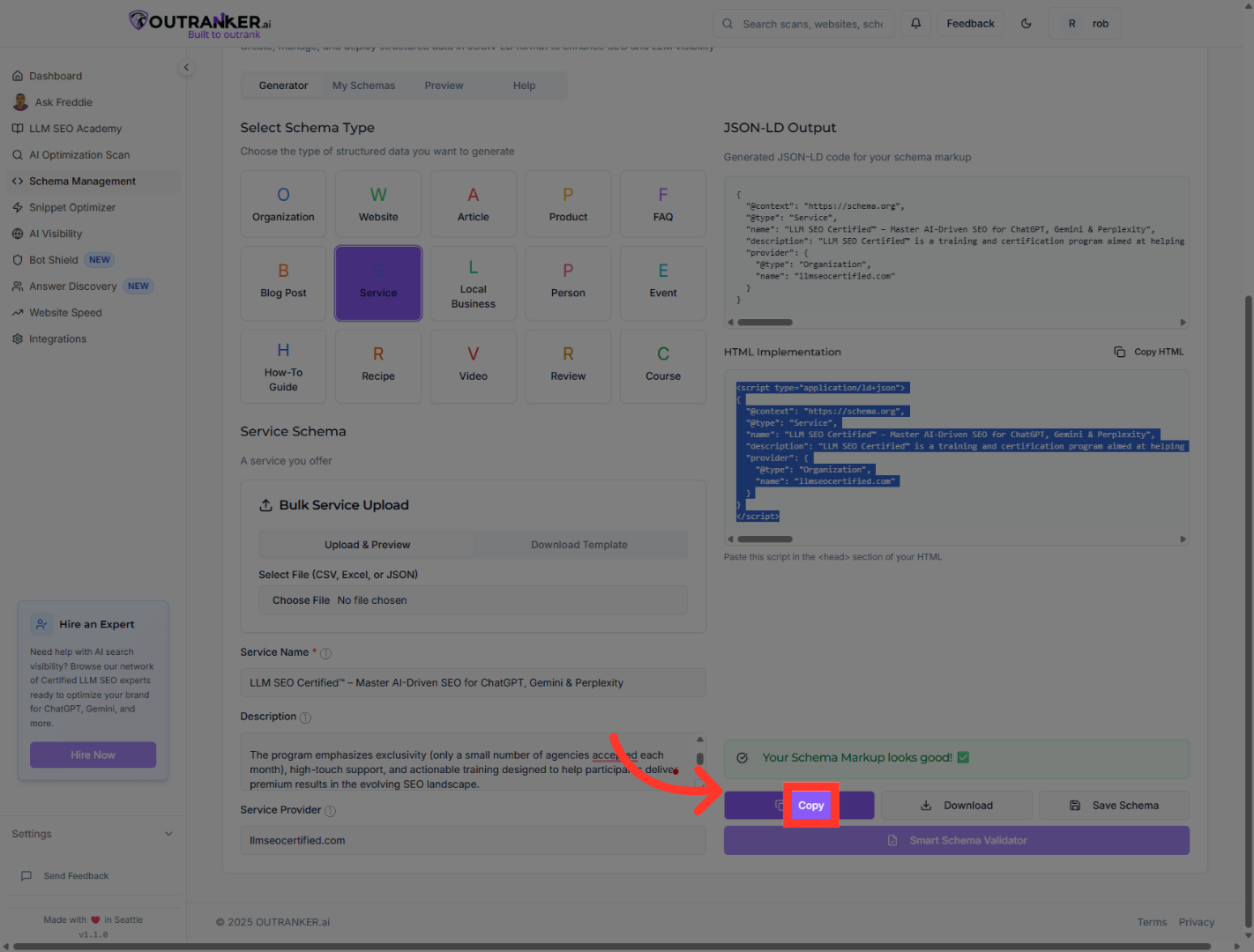Image resolution: width=1254 pixels, height=952 pixels.
Task: Launch Smart Schema Validator
Action: click(x=956, y=841)
